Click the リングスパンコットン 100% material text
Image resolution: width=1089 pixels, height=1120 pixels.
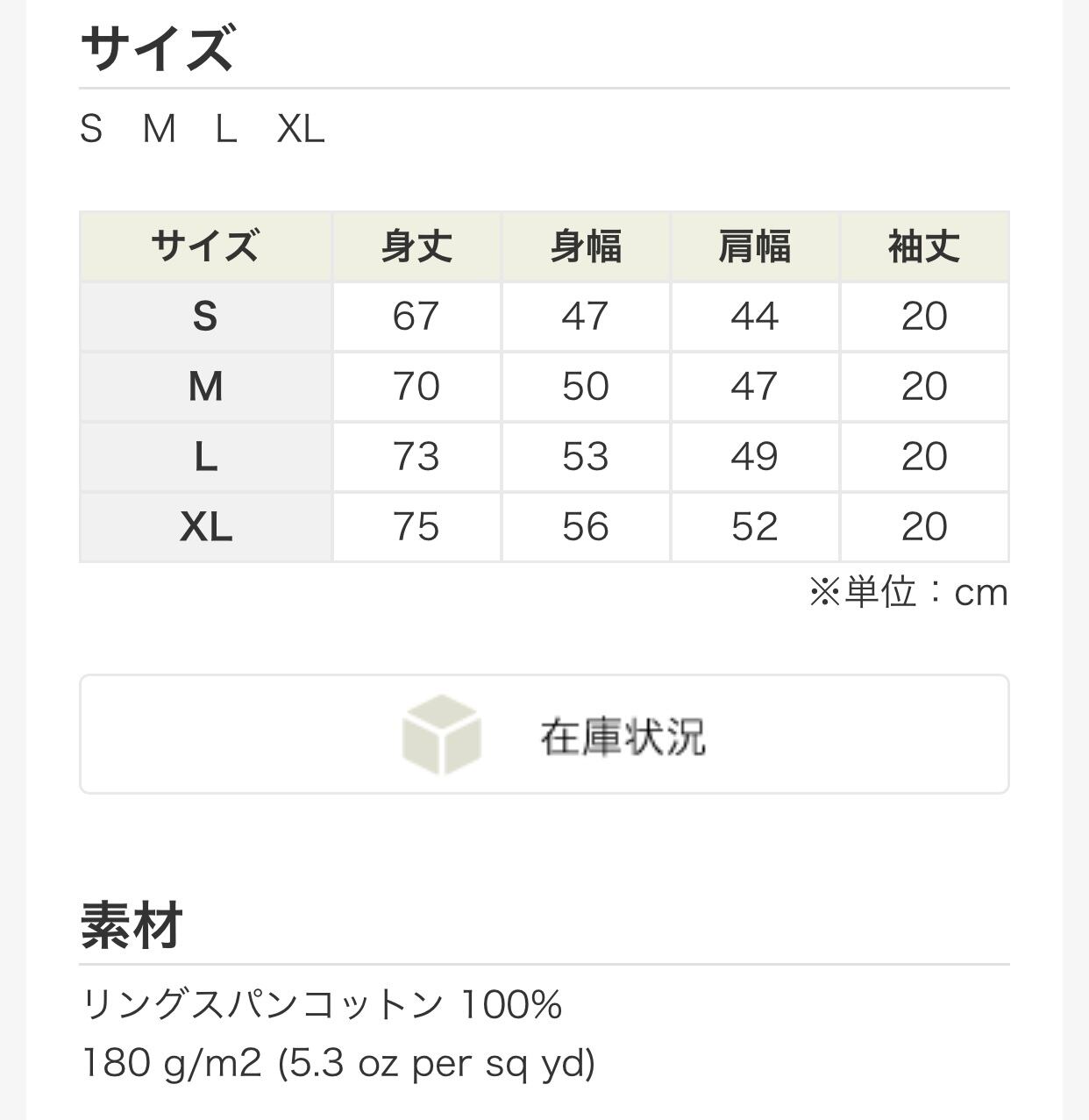point(322,1004)
